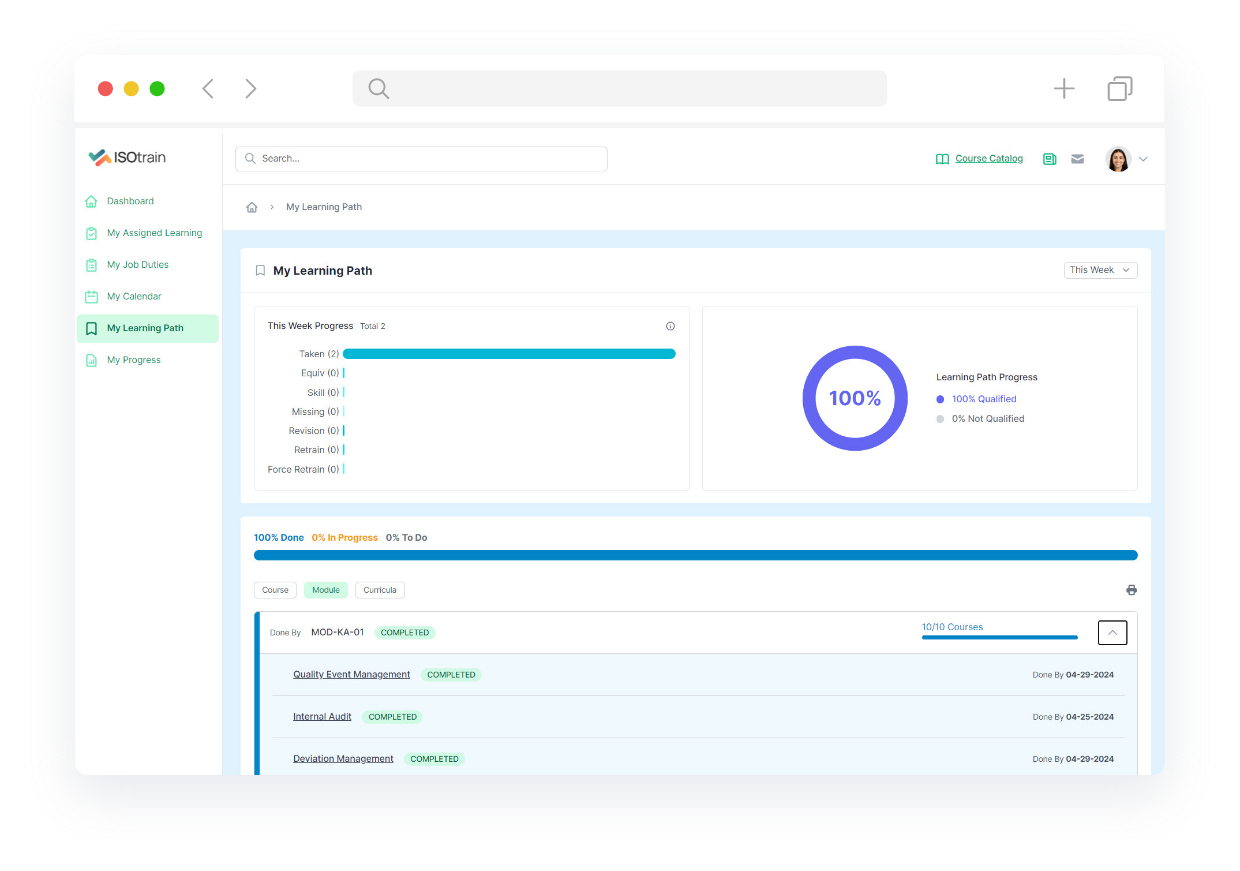The height and width of the screenshot is (871, 1240).
Task: Click the 0% To Do label
Action: click(407, 538)
